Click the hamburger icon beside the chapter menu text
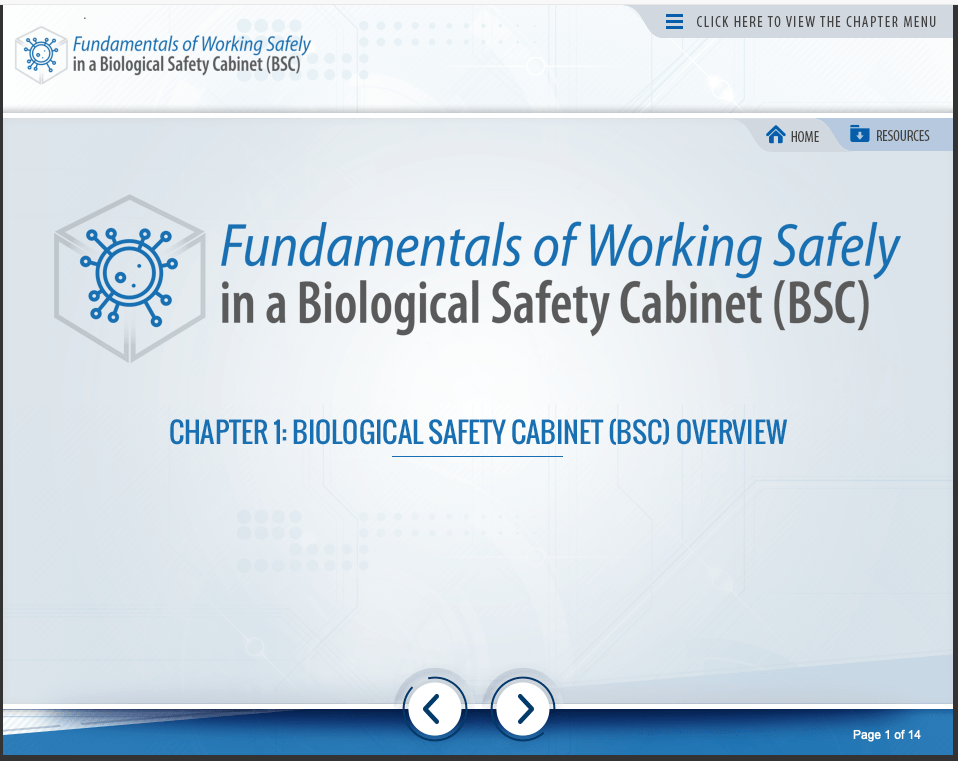 click(674, 22)
